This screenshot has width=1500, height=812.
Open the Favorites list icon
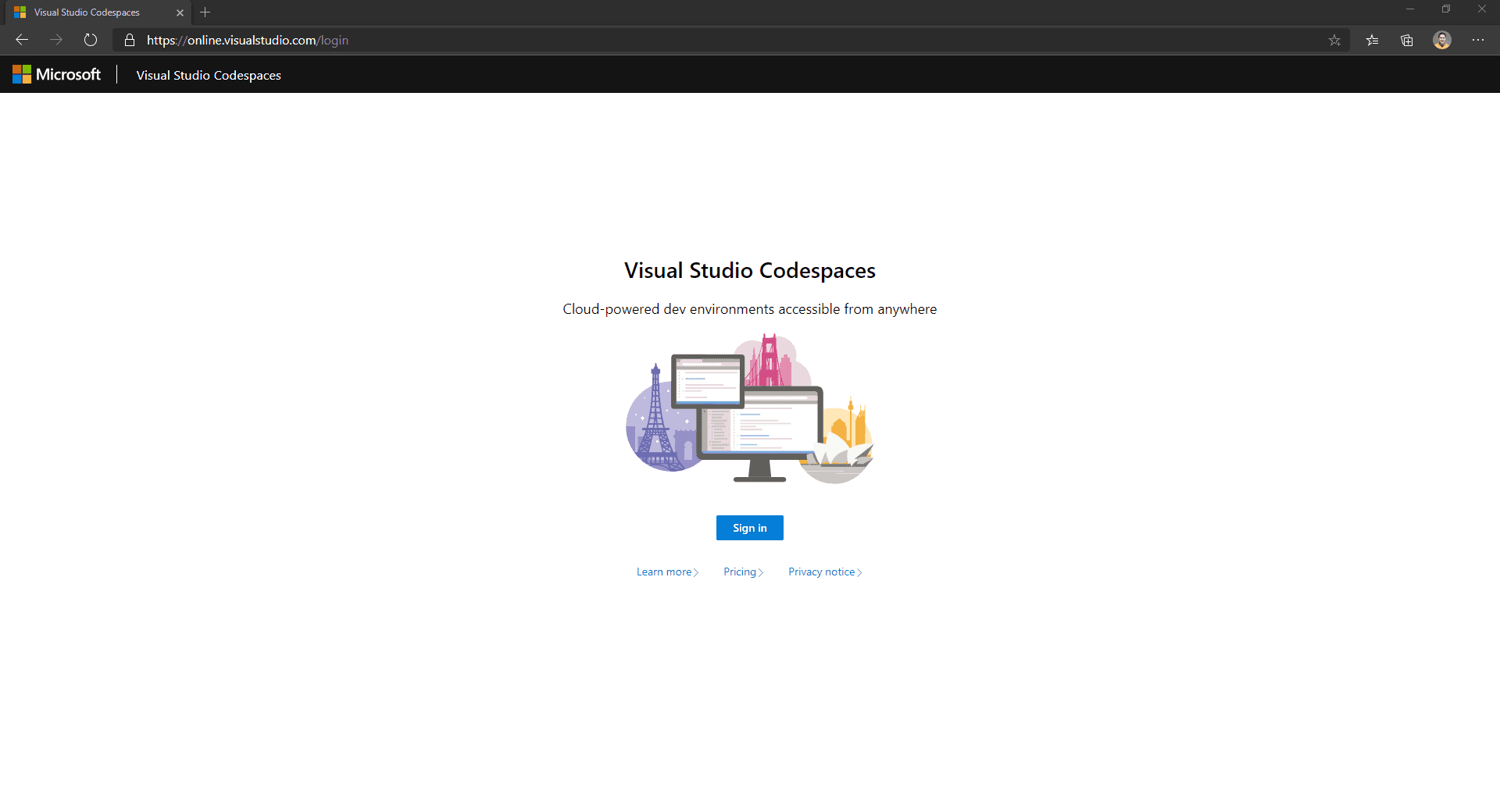[x=1372, y=40]
